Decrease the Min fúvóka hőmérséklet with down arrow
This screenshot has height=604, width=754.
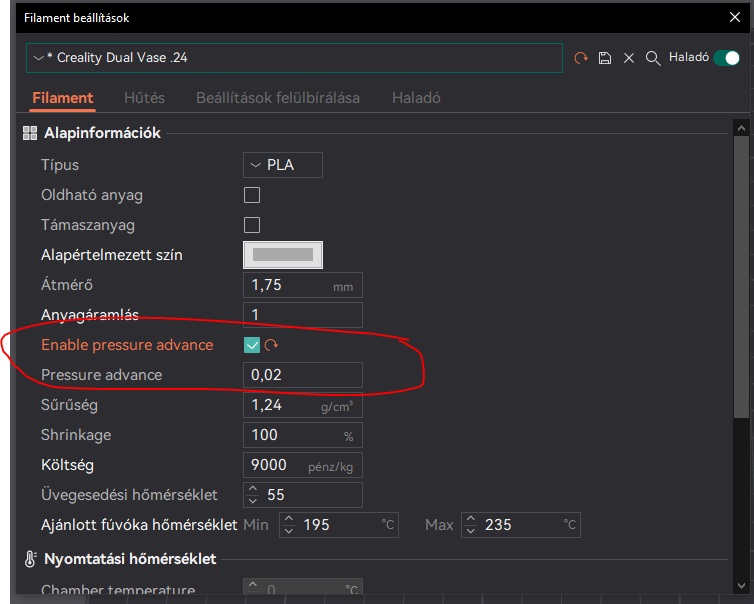(289, 531)
